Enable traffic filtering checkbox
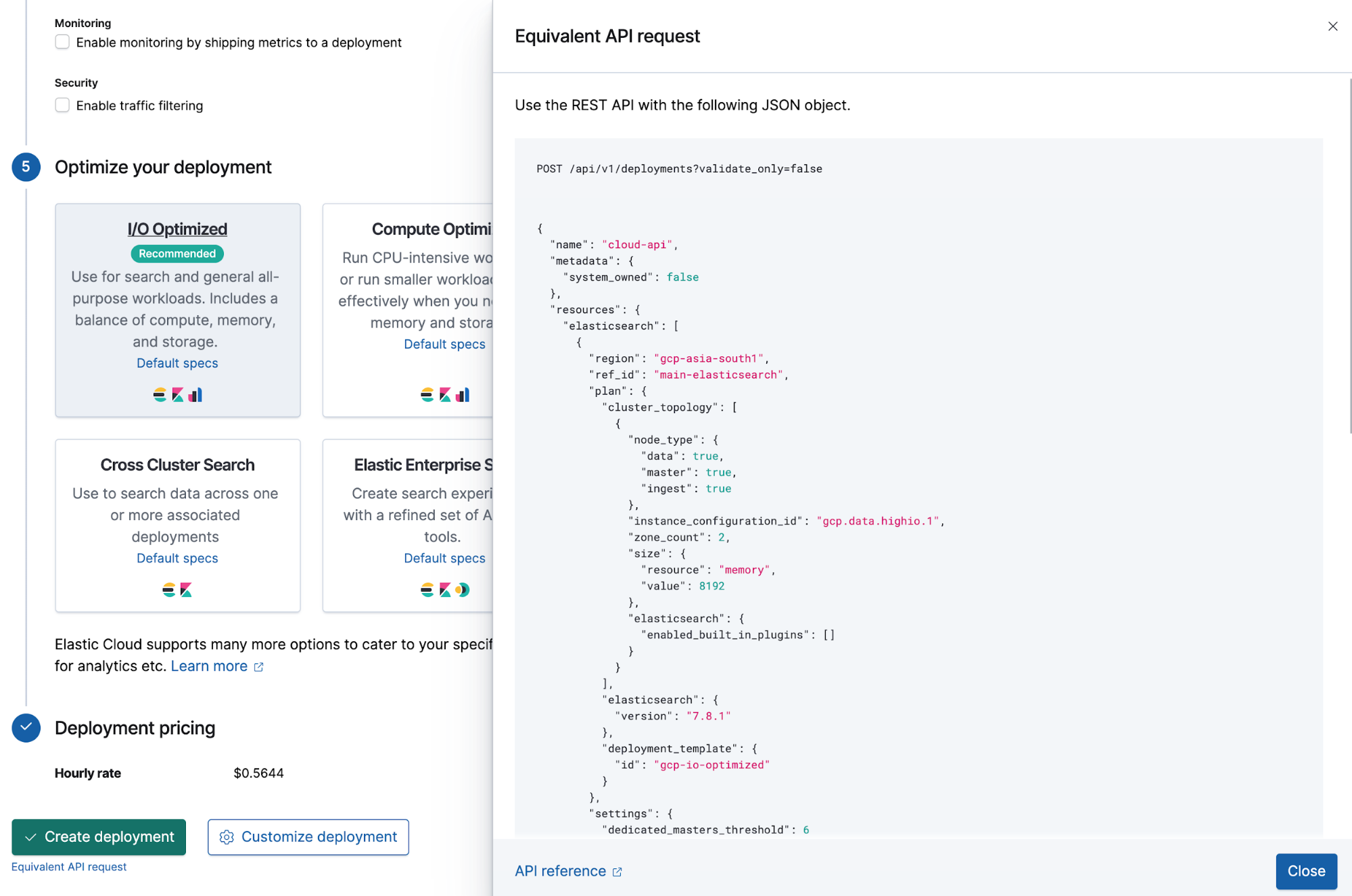This screenshot has height=896, width=1352. click(x=62, y=105)
